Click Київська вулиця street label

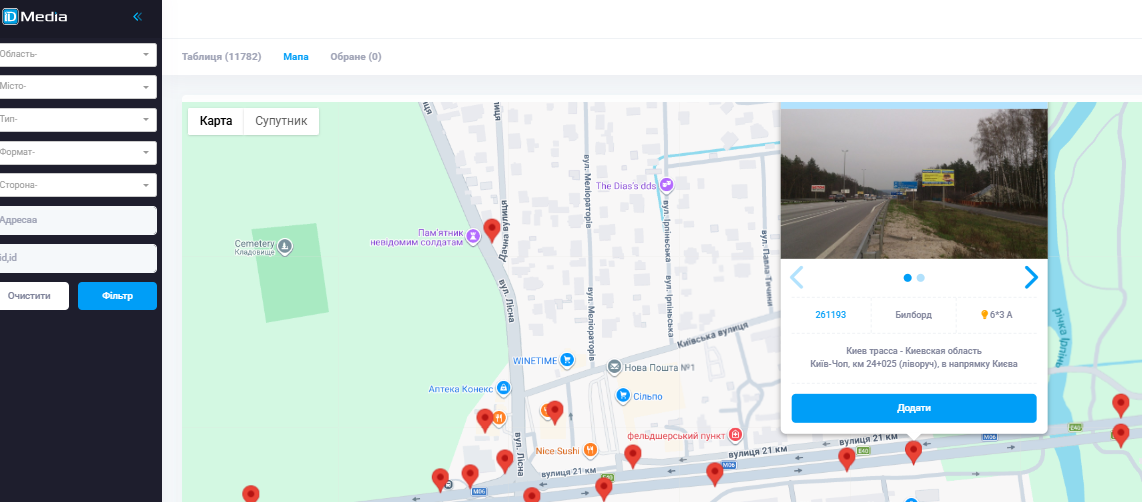pos(712,337)
